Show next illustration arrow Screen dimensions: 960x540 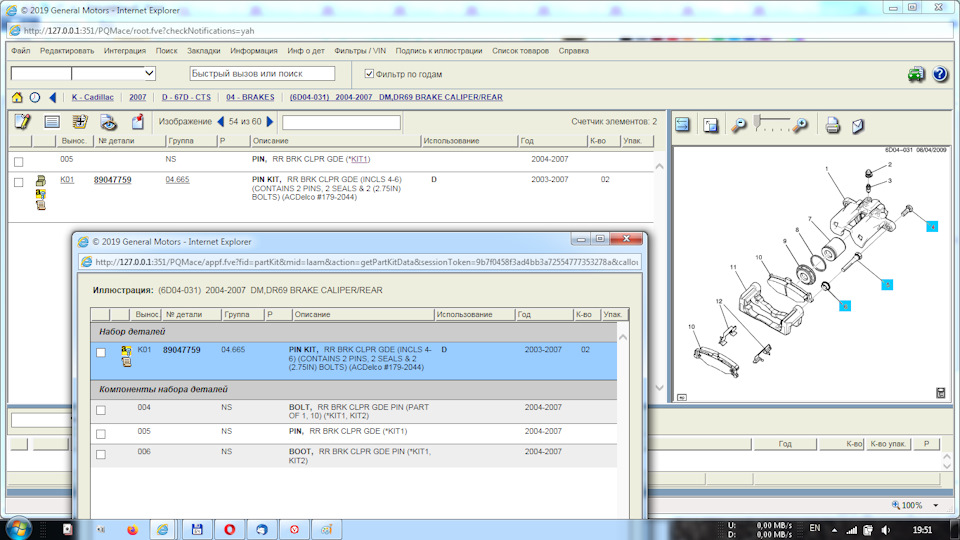pos(270,122)
